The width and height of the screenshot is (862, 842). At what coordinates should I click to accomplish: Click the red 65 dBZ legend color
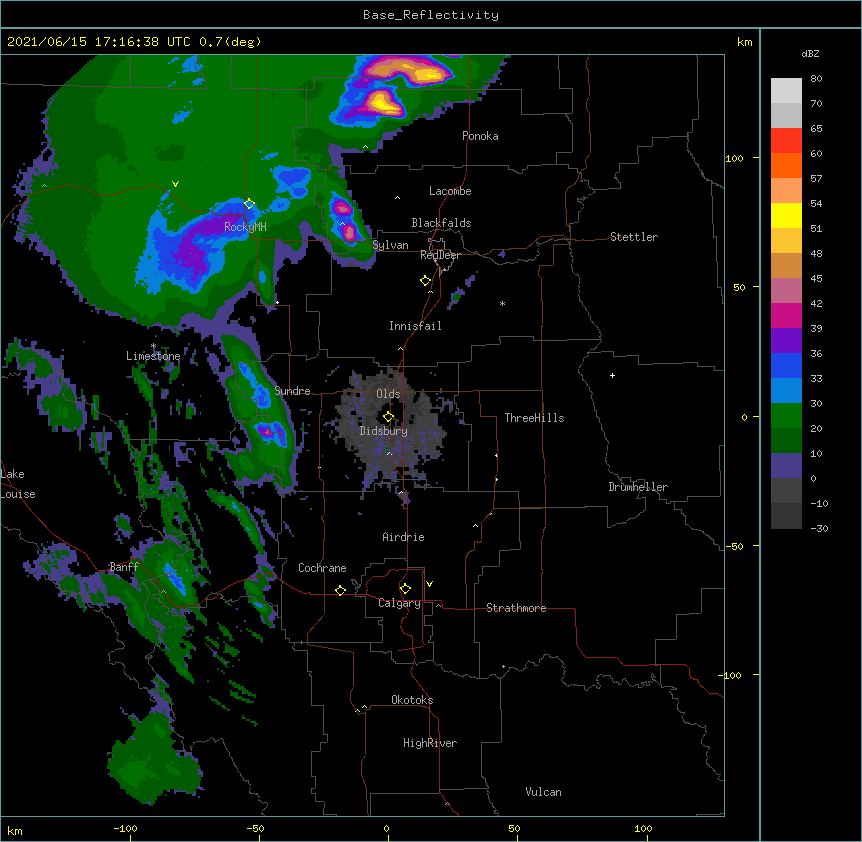point(786,141)
